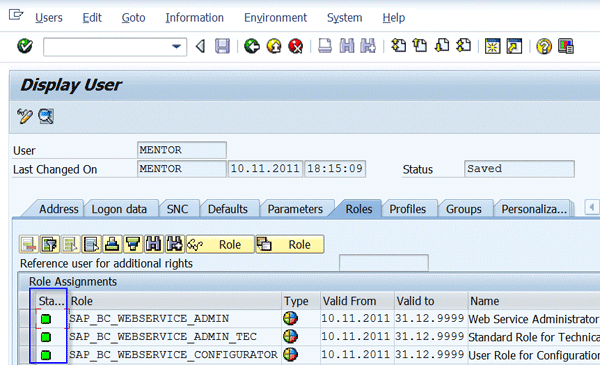Open the Goto menu

tap(133, 18)
